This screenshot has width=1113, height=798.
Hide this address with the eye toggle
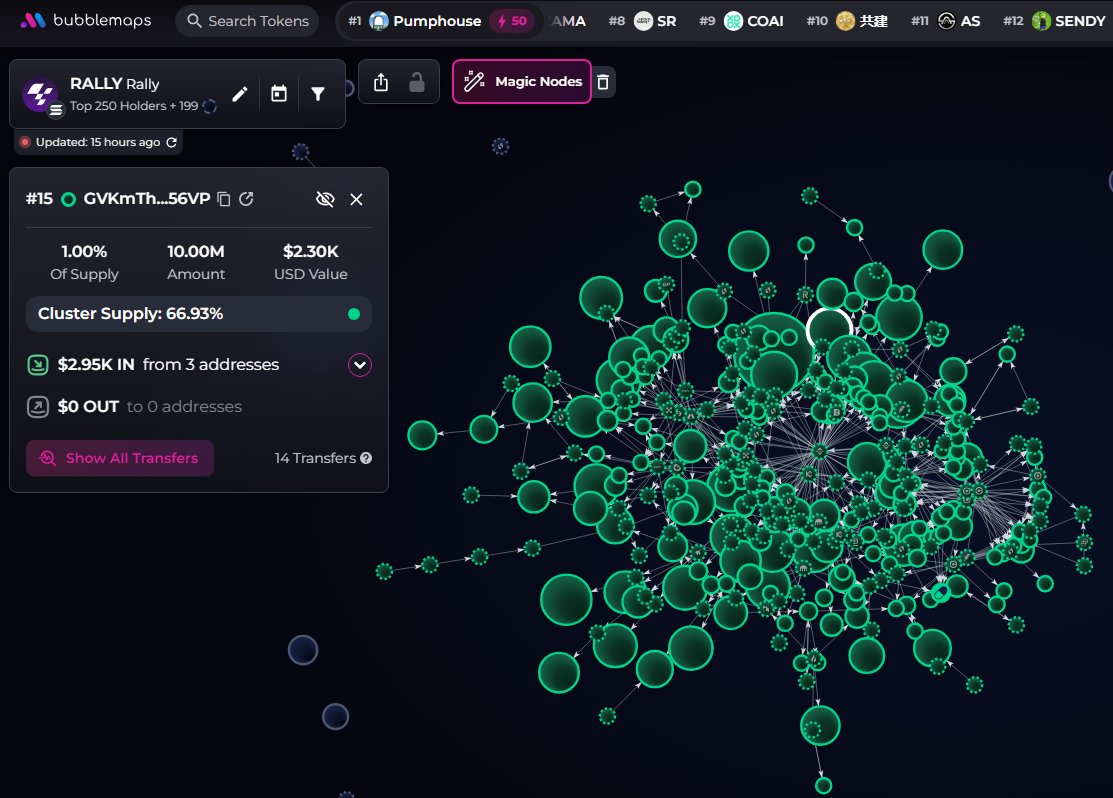(x=324, y=199)
